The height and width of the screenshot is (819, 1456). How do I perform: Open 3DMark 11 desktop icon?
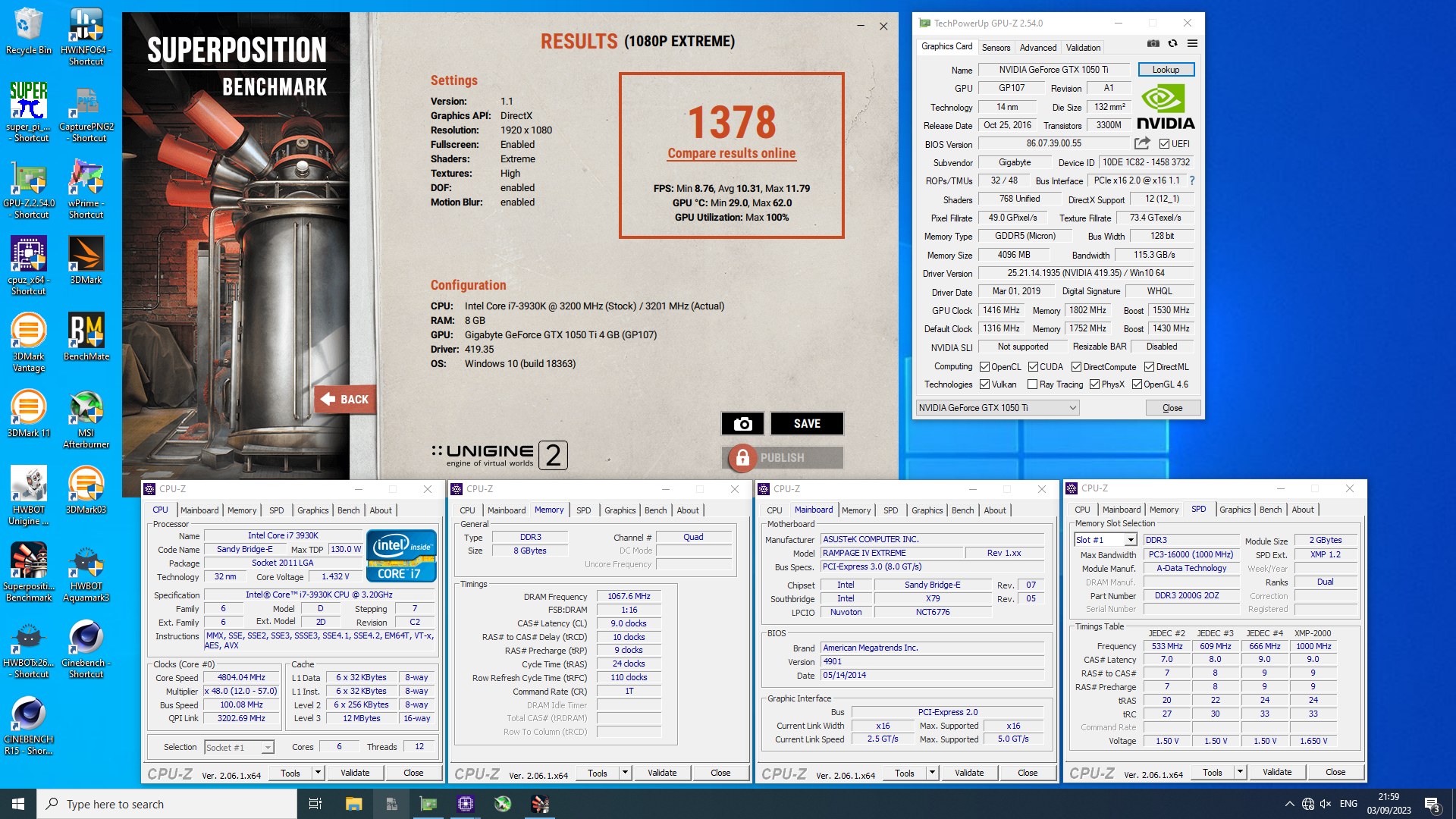click(28, 414)
